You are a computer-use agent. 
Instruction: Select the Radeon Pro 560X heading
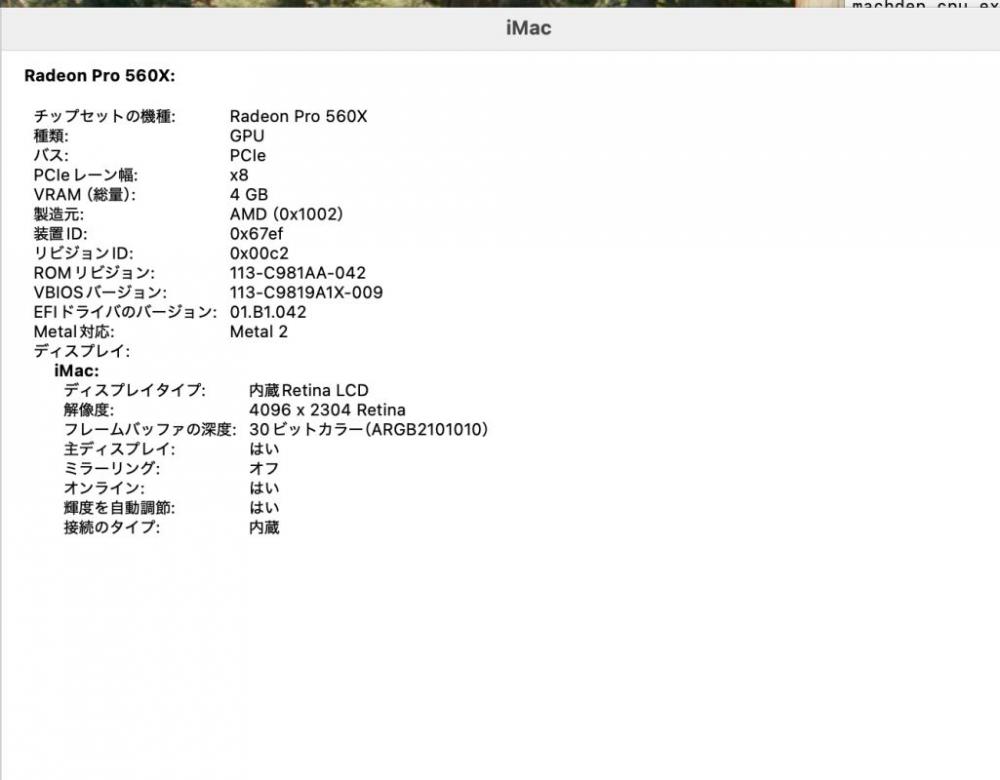coord(99,76)
